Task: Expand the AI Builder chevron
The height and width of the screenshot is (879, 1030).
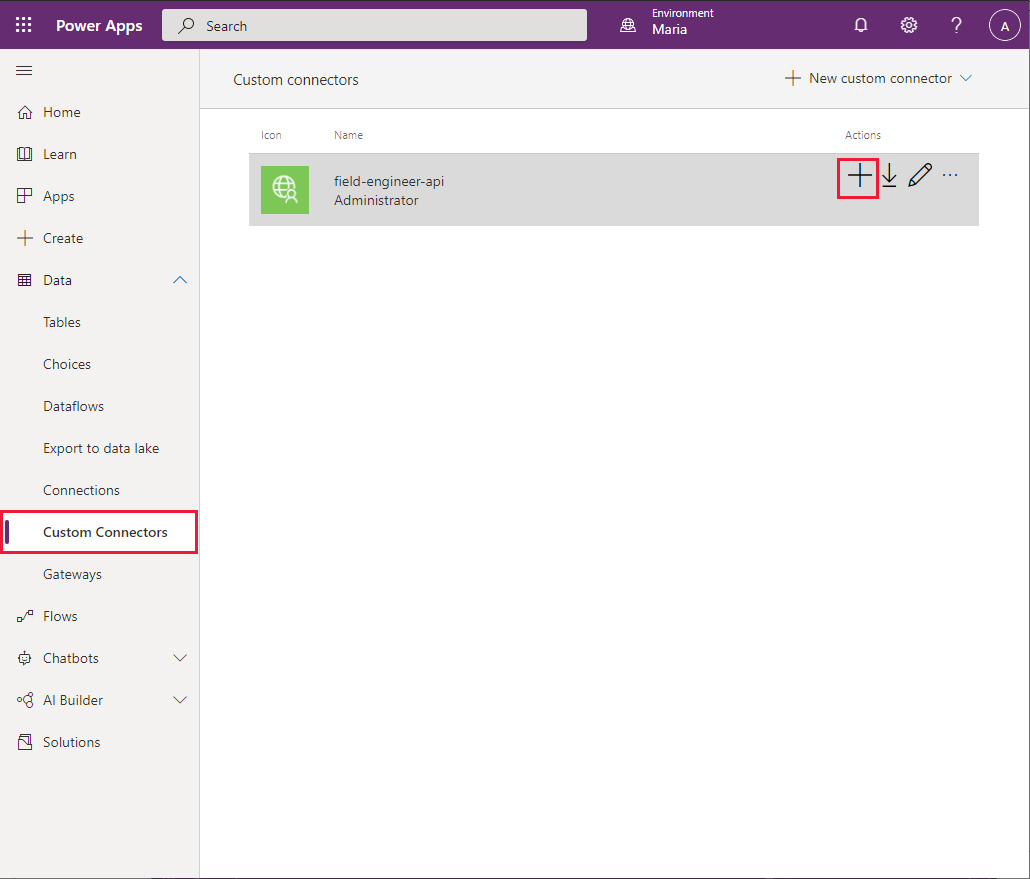Action: click(180, 700)
